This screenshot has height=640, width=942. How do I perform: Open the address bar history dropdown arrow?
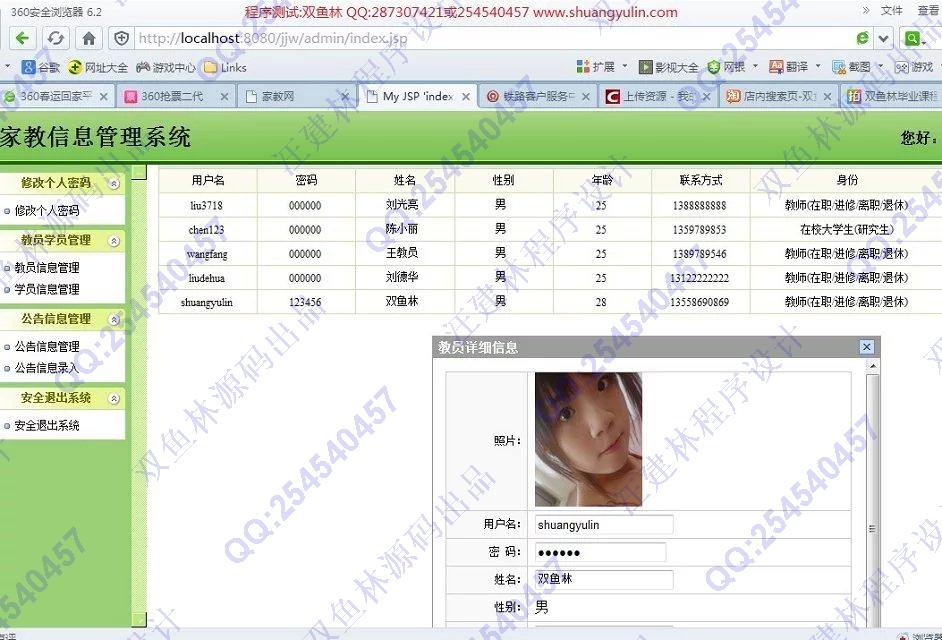[x=883, y=38]
